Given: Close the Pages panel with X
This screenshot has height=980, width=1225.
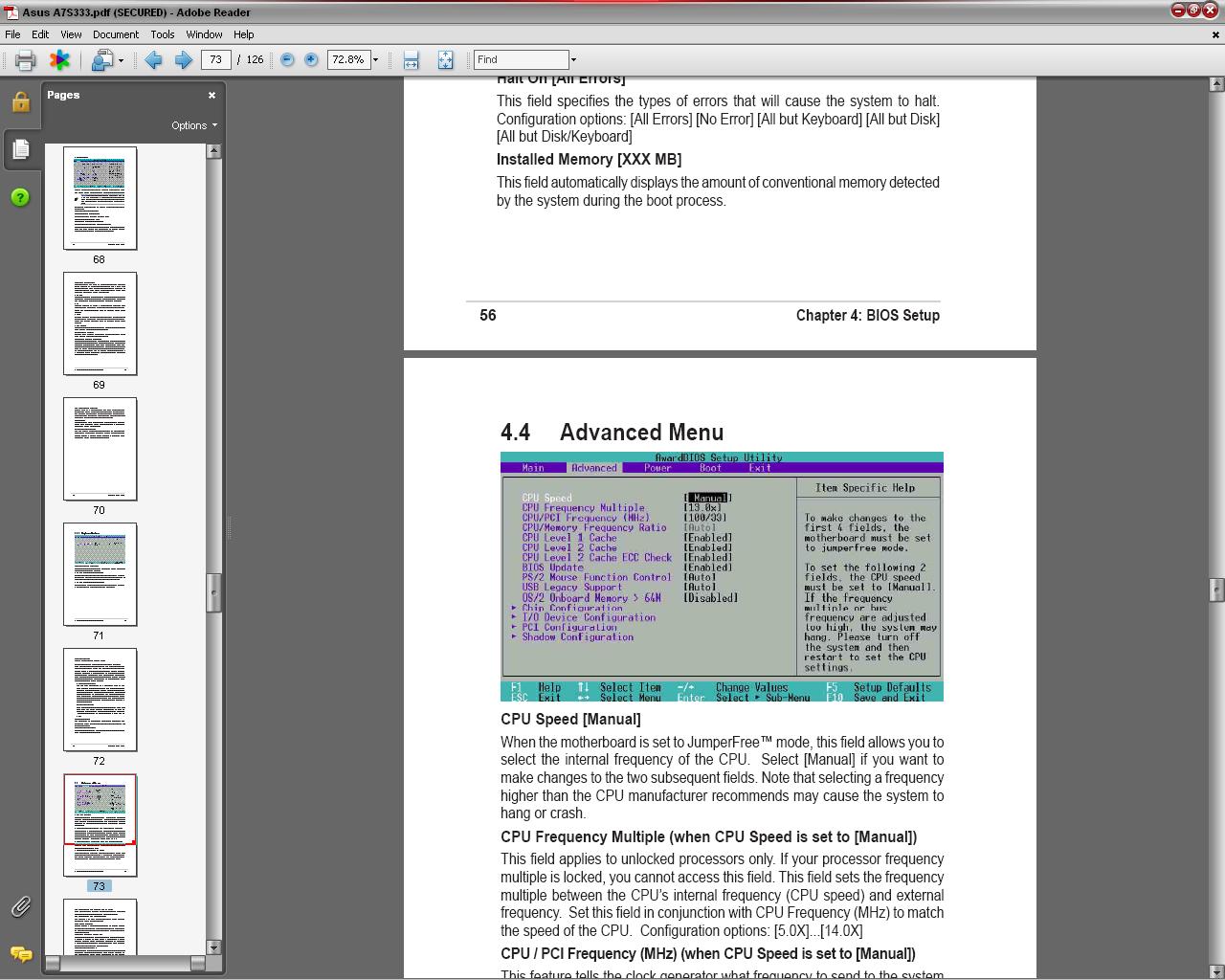Looking at the screenshot, I should click(x=212, y=95).
